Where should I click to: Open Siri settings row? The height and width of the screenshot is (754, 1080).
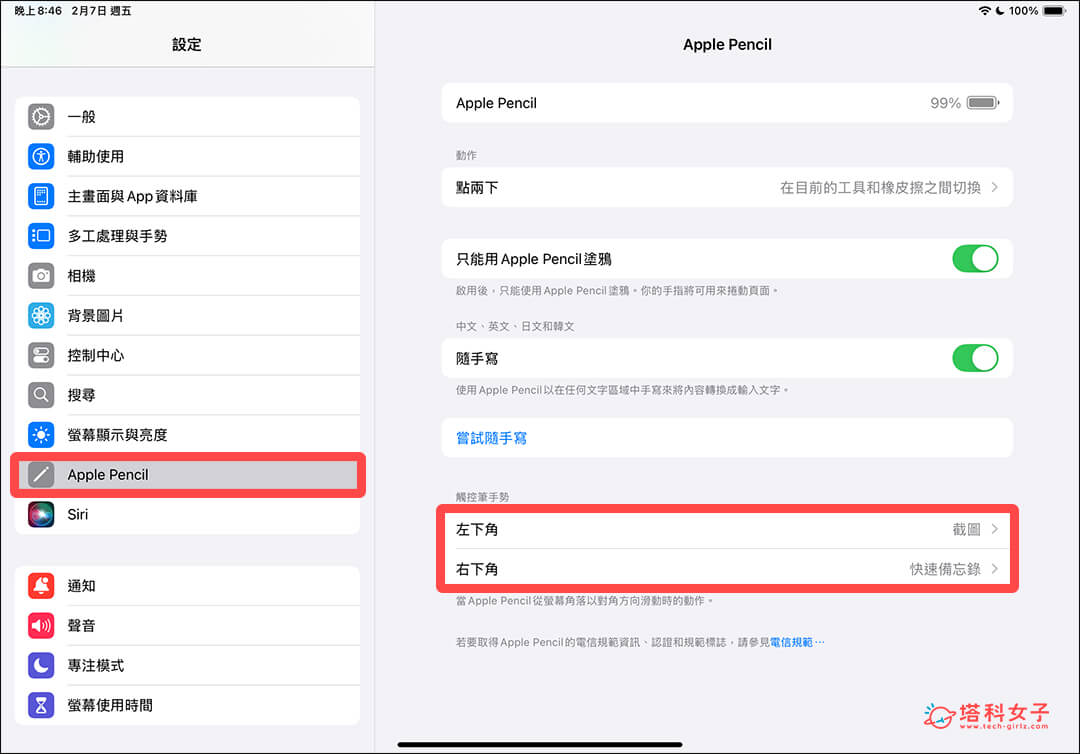(187, 514)
